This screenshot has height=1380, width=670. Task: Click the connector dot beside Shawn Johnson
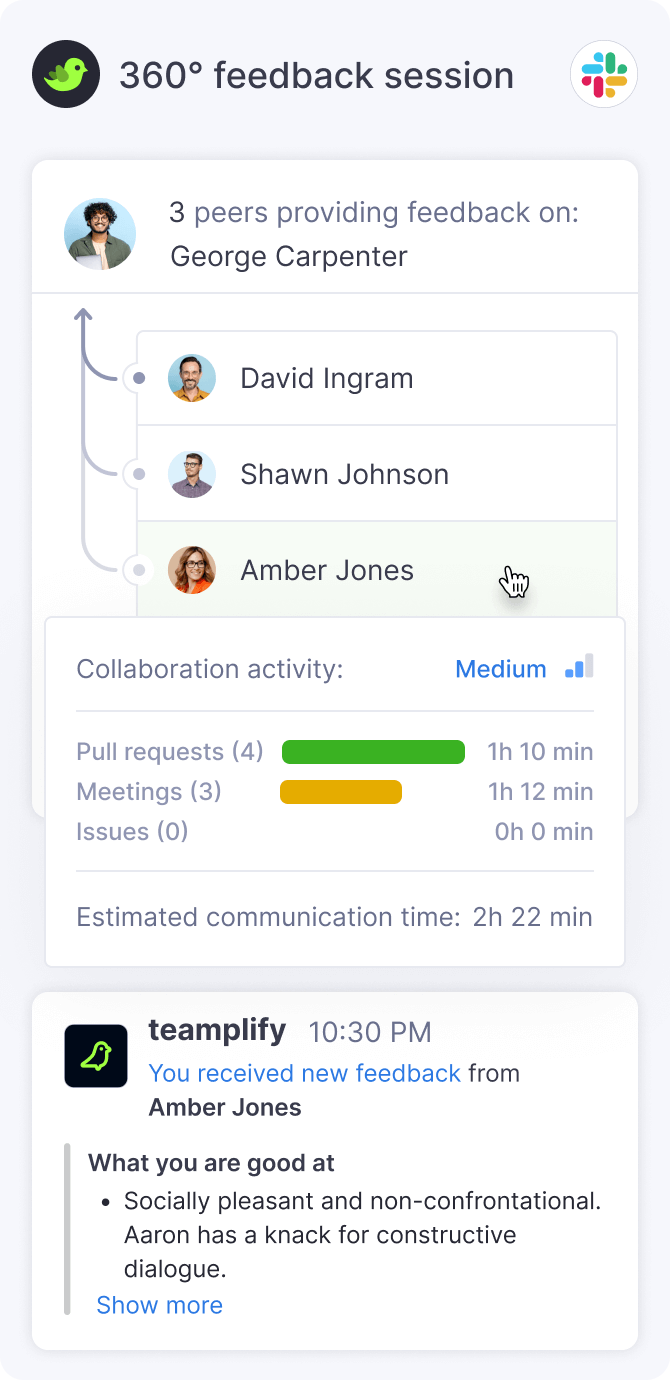[139, 474]
